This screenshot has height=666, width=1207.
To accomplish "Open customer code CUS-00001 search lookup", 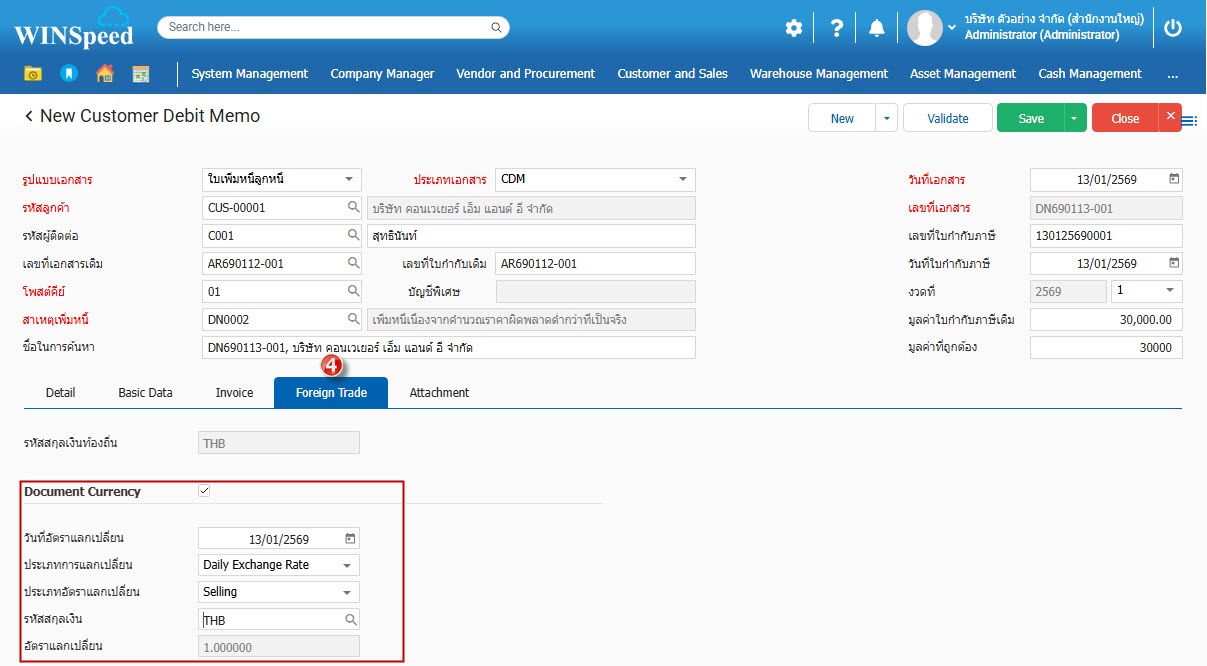I will [353, 208].
